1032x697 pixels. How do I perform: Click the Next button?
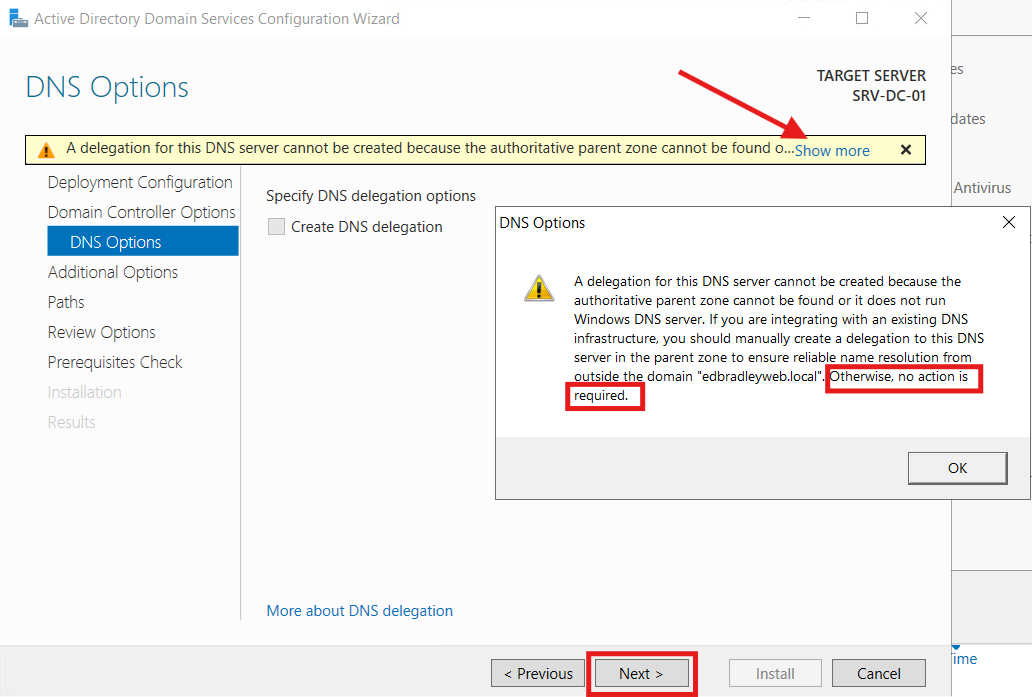(x=641, y=673)
